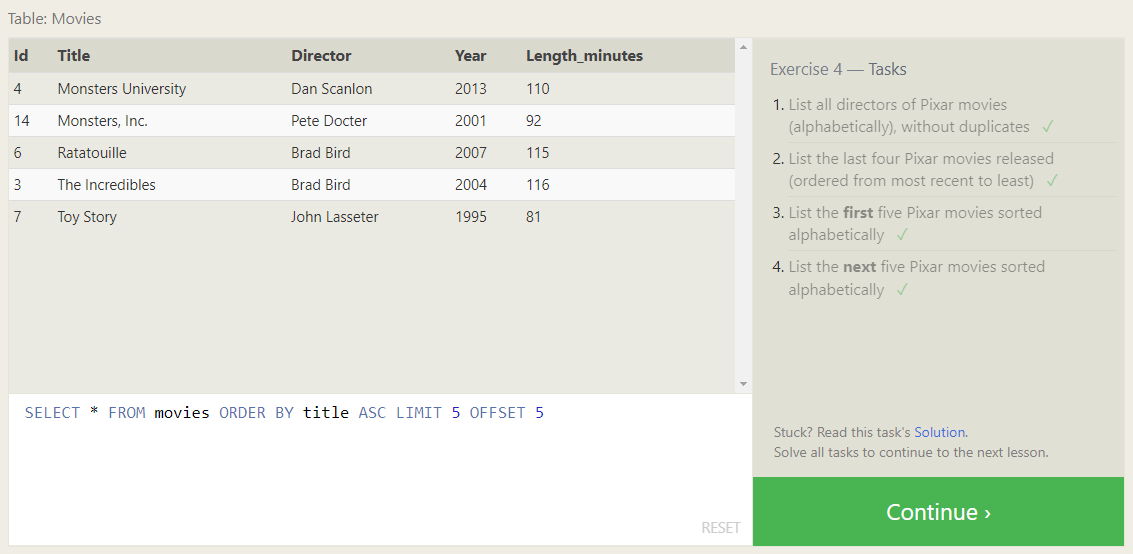Click the checkmark next to task 1

[1048, 127]
